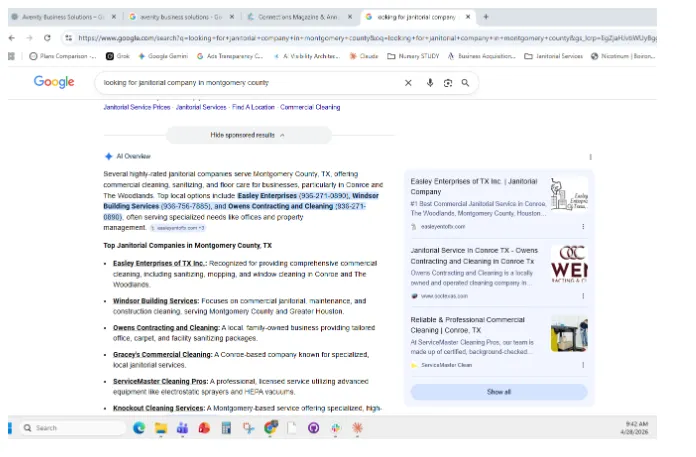Screen dimensions: 696x457
Task: Open Plans Comparison bookmark
Action: tap(63, 56)
